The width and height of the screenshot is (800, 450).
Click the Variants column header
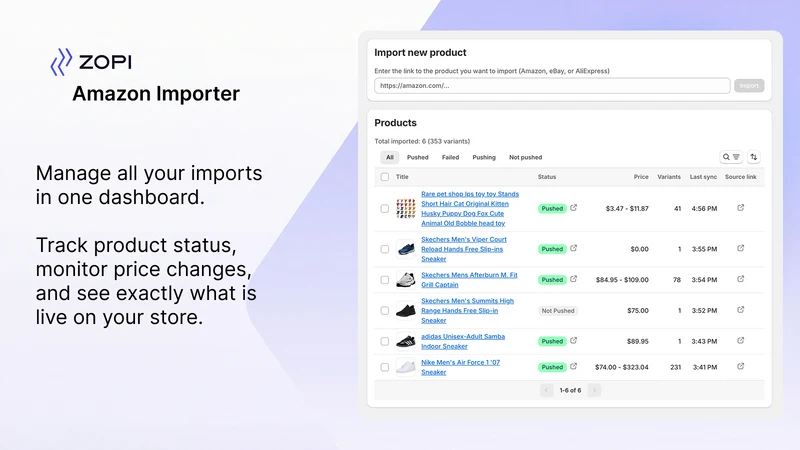tap(669, 177)
